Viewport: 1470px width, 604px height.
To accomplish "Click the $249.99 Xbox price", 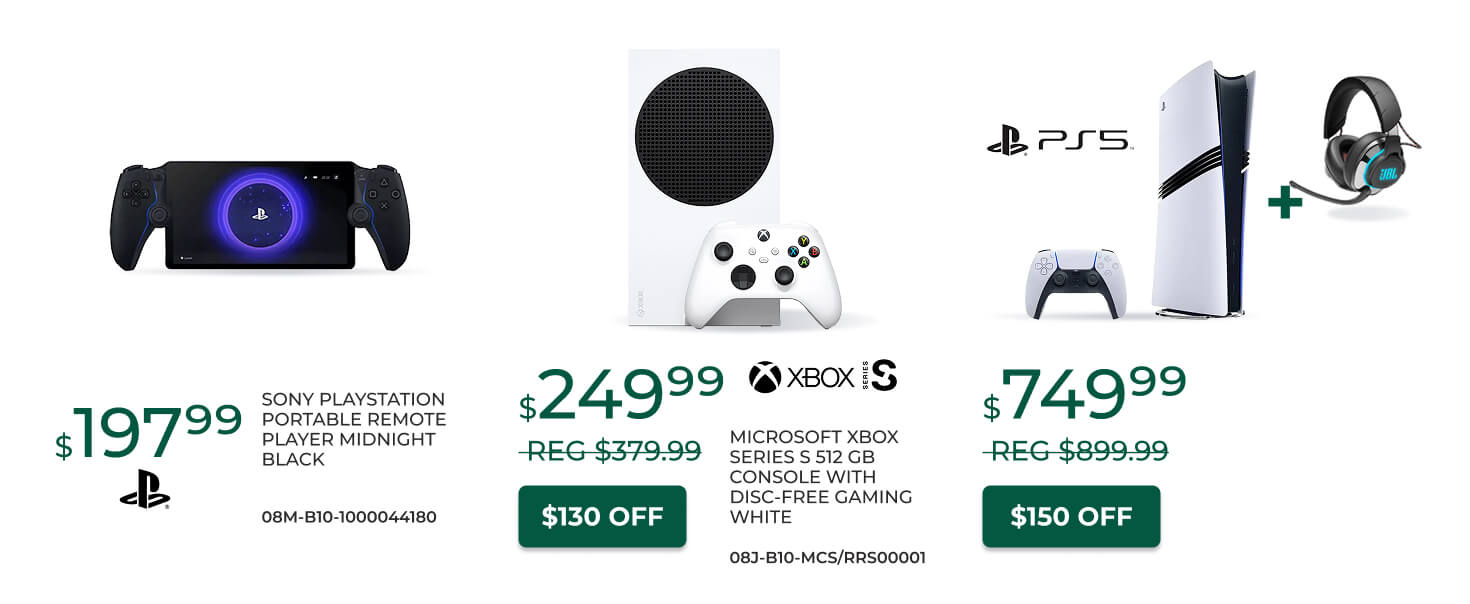I will (621, 393).
